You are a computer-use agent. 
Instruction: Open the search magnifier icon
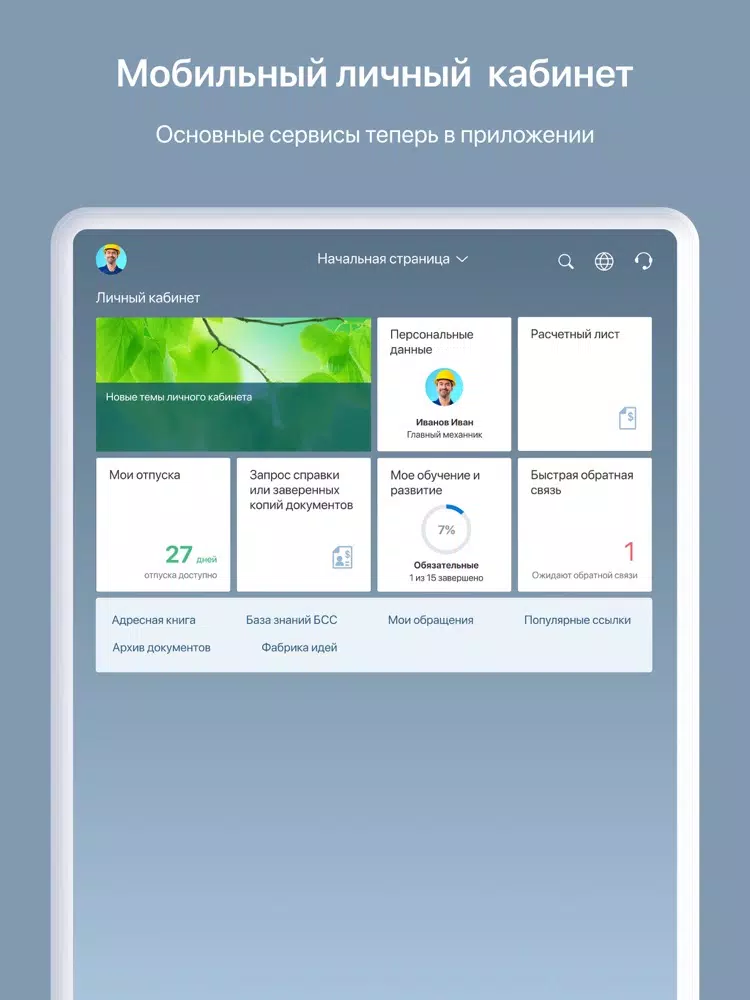(x=566, y=261)
